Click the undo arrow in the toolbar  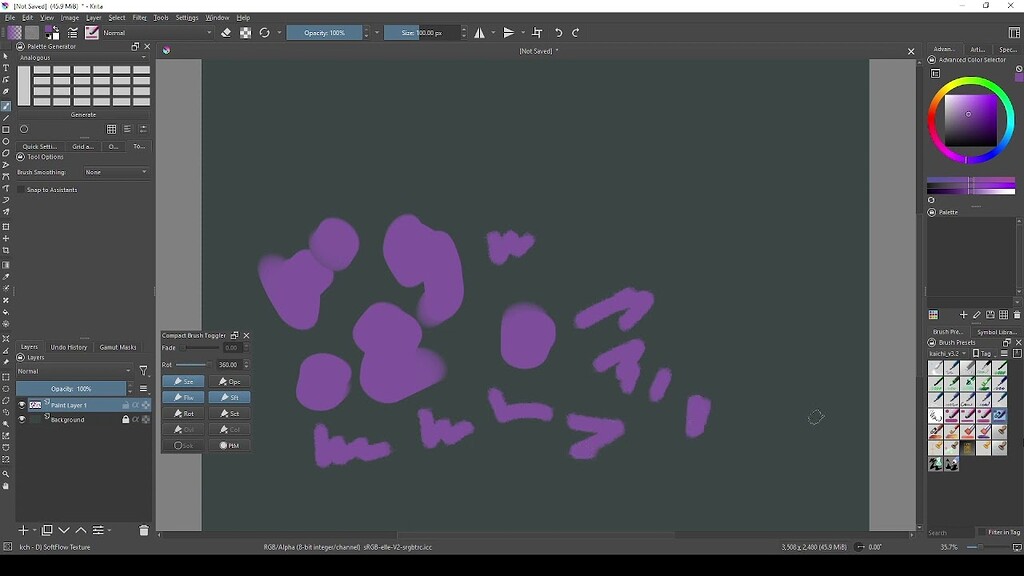[559, 33]
